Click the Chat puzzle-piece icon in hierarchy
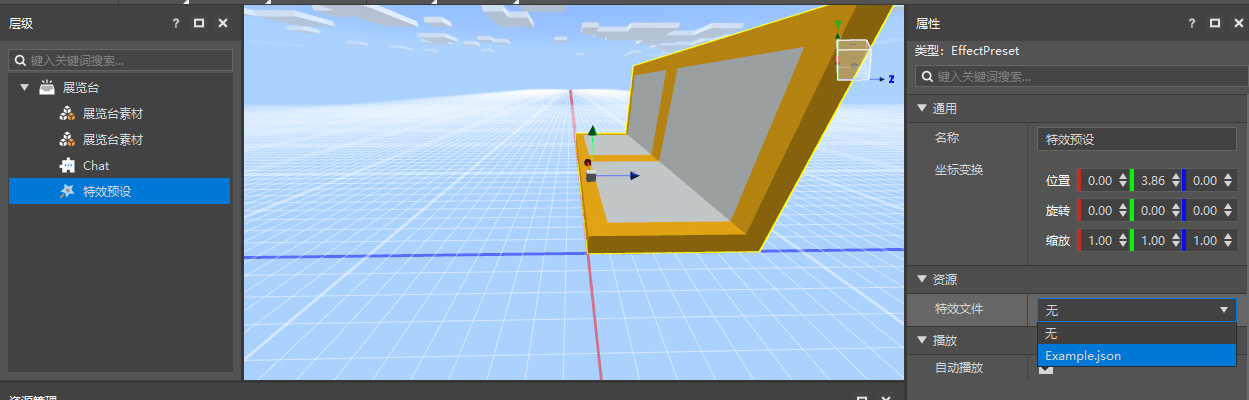Screen dimensions: 1249x400 tap(67, 165)
